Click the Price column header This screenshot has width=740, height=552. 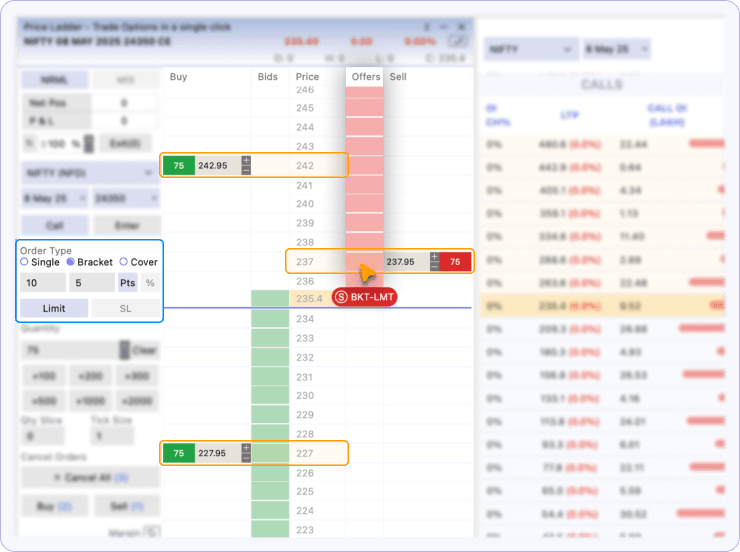pos(307,77)
